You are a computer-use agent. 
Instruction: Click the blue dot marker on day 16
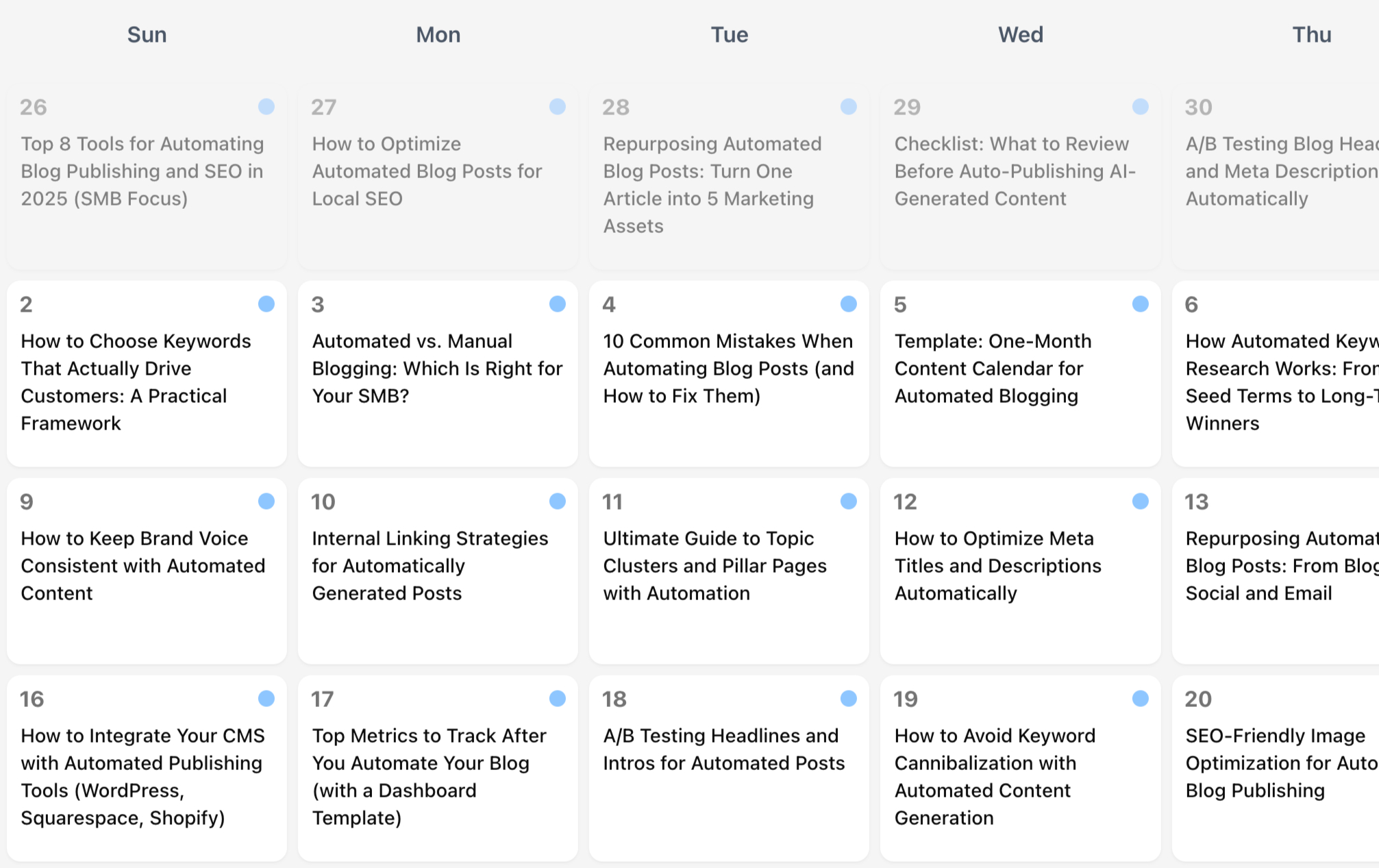[266, 698]
